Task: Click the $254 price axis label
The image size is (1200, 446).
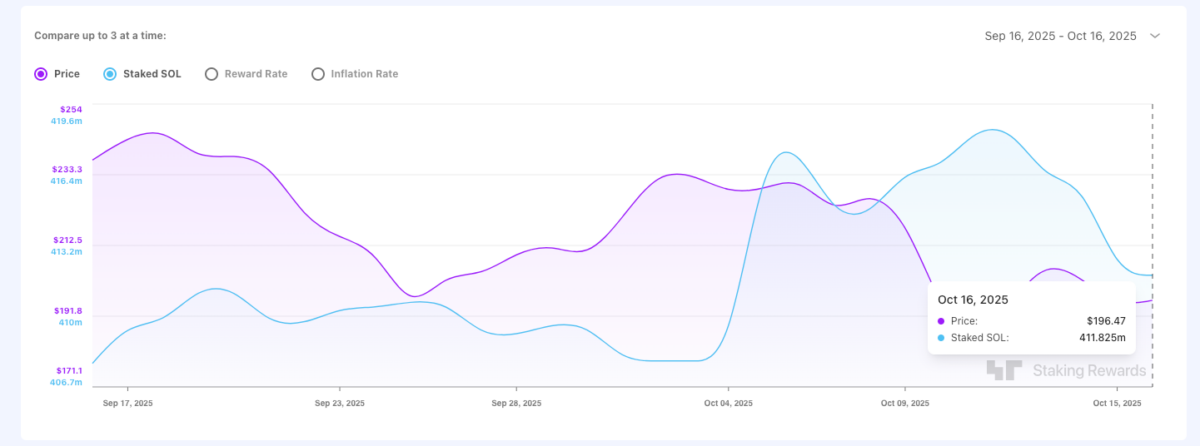Action: (73, 108)
